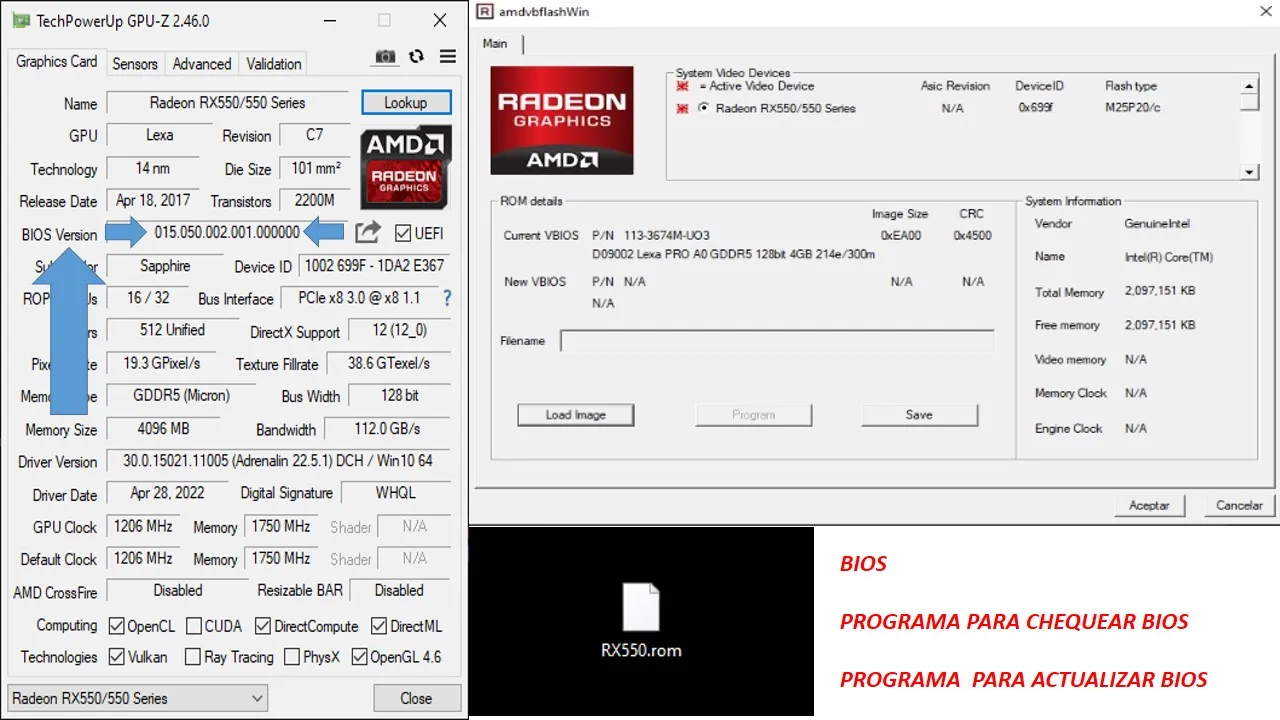
Task: Toggle the PhysX checkbox
Action: [x=292, y=657]
